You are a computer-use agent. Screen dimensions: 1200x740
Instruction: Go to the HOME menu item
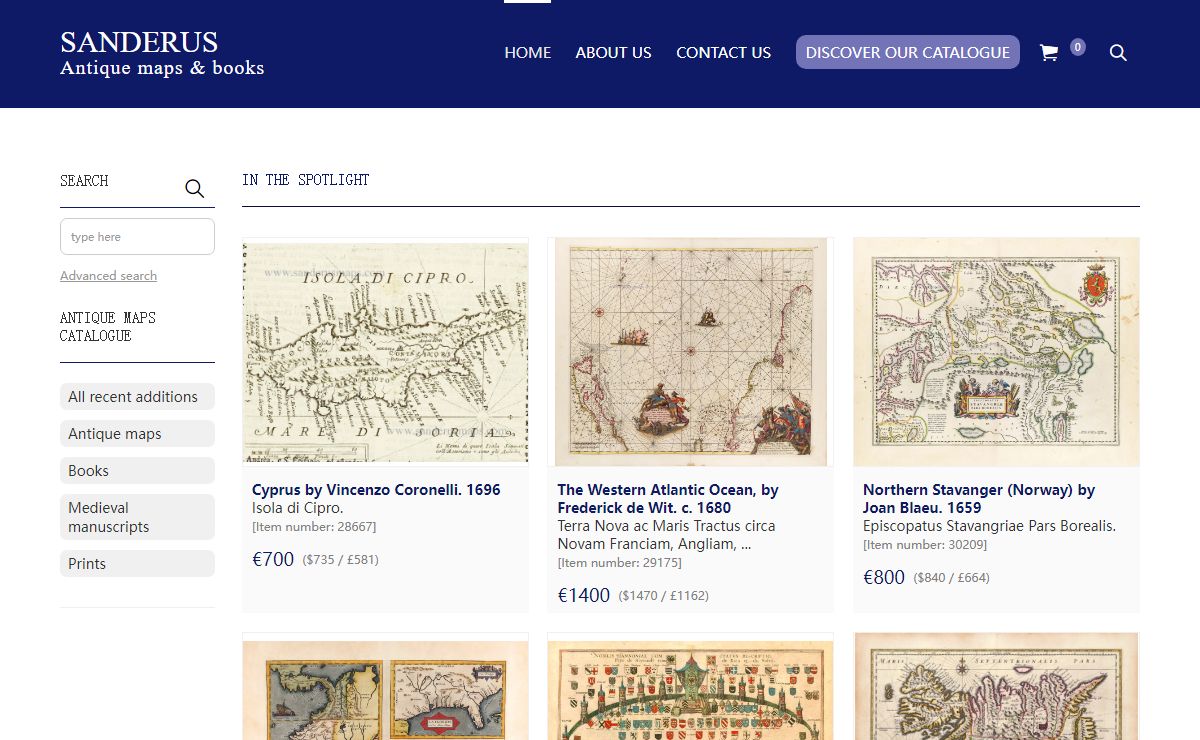528,53
